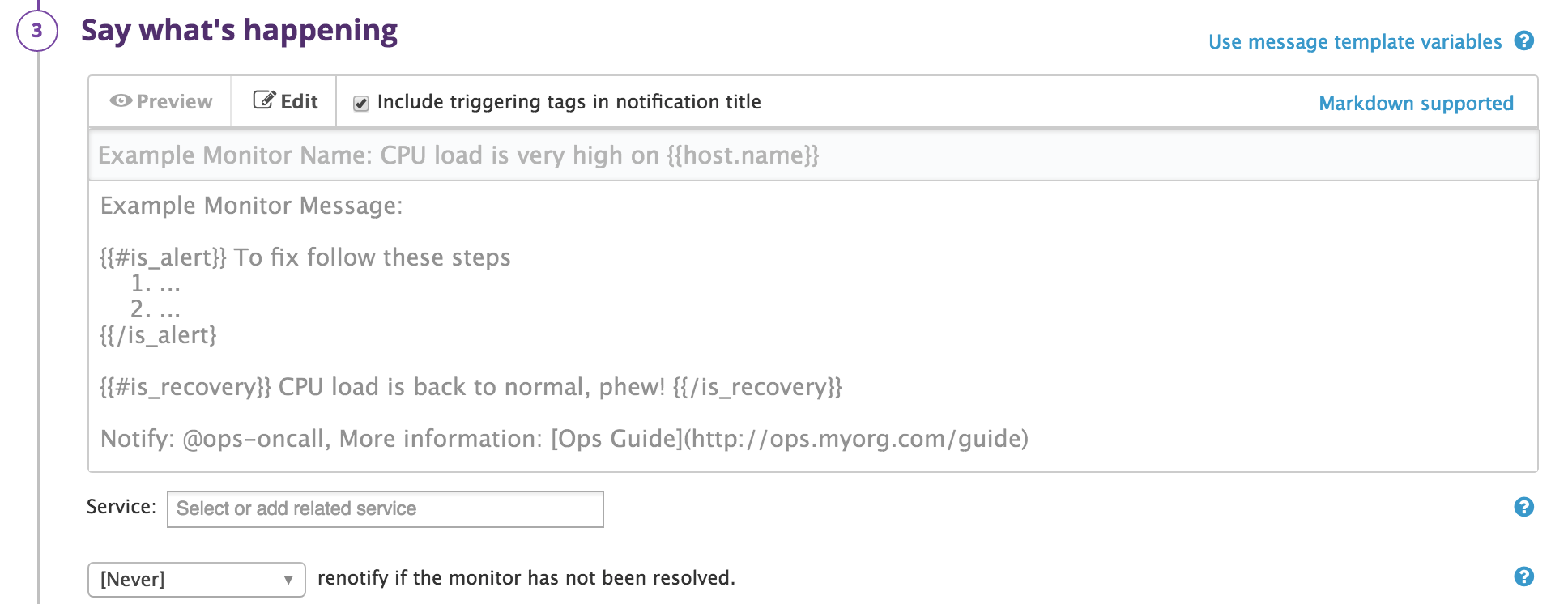Viewport: 1568px width, 604px height.
Task: Click inside the monitor message text area
Action: pyautogui.click(x=813, y=325)
